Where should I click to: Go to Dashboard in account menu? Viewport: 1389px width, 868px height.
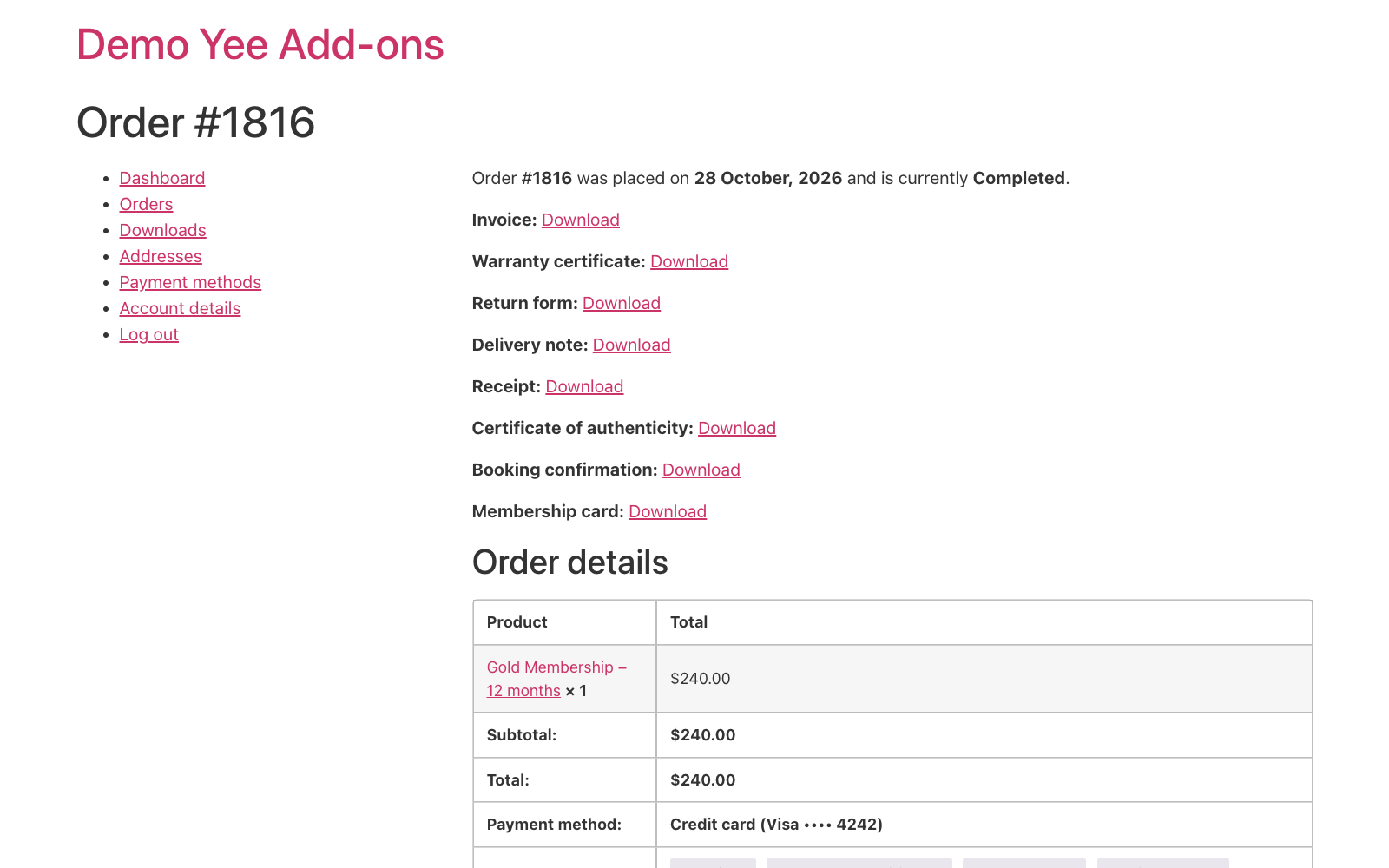(162, 178)
